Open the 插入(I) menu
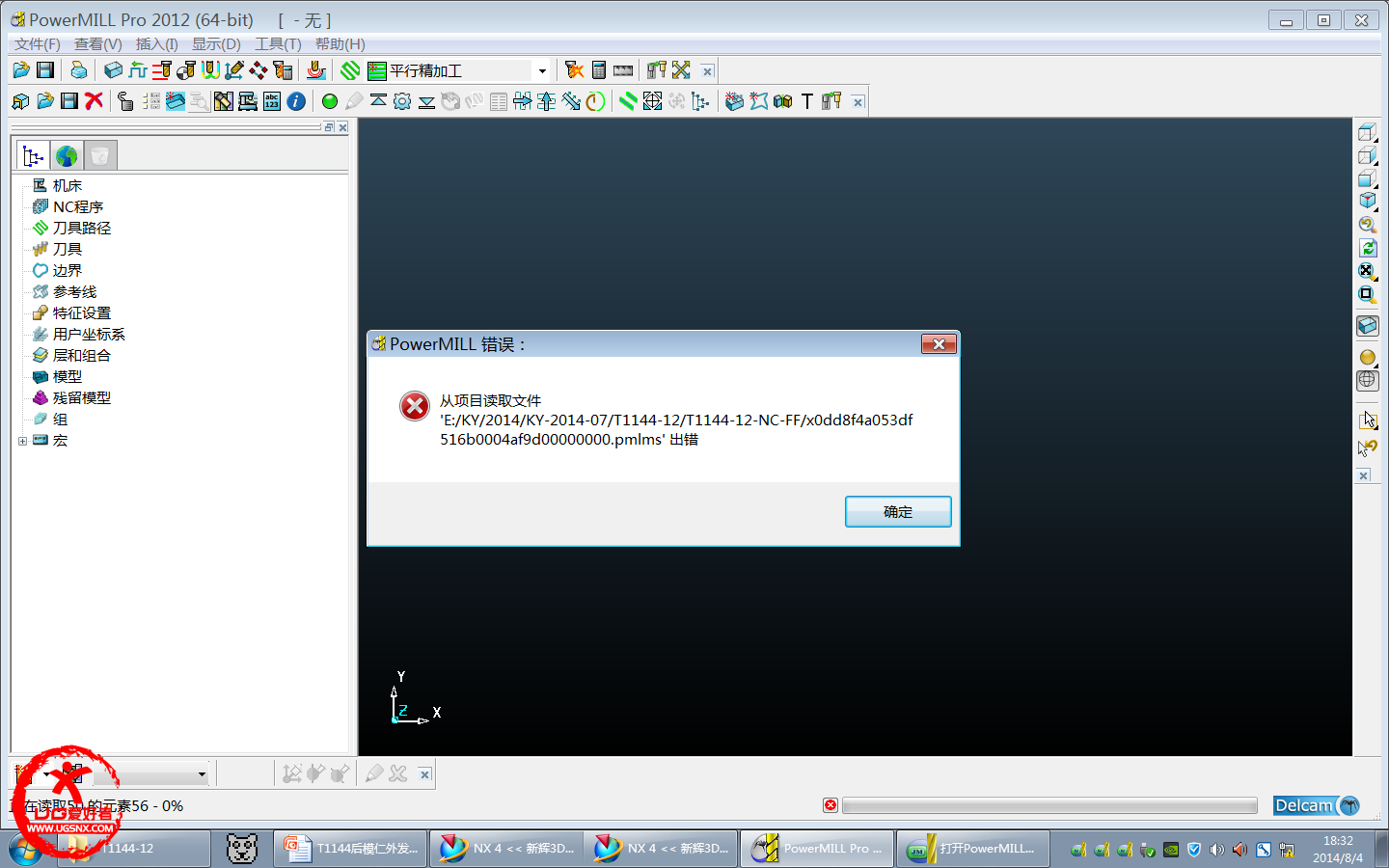Image resolution: width=1389 pixels, height=868 pixels. (x=157, y=44)
